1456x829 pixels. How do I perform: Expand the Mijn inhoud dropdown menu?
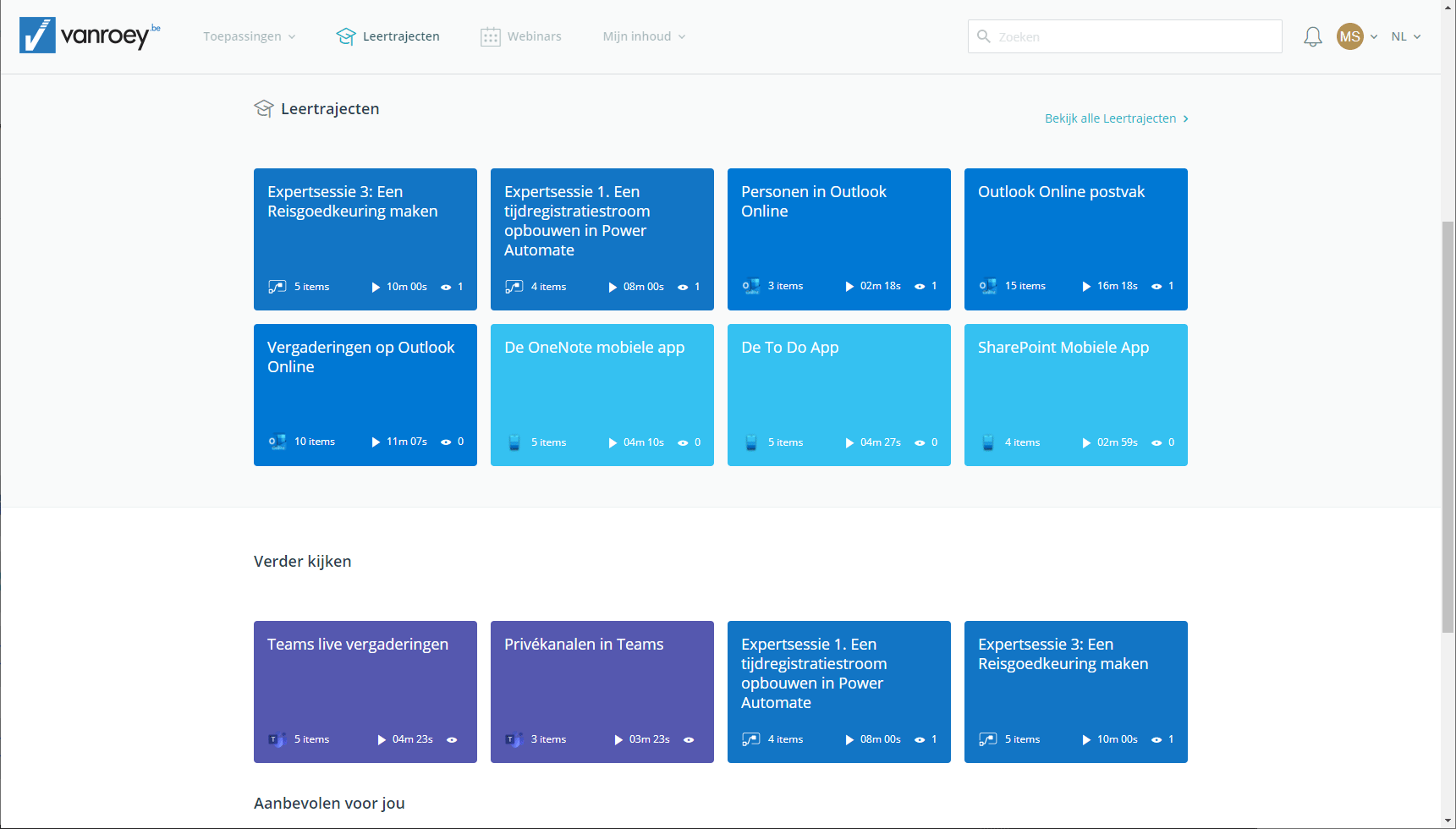point(644,36)
